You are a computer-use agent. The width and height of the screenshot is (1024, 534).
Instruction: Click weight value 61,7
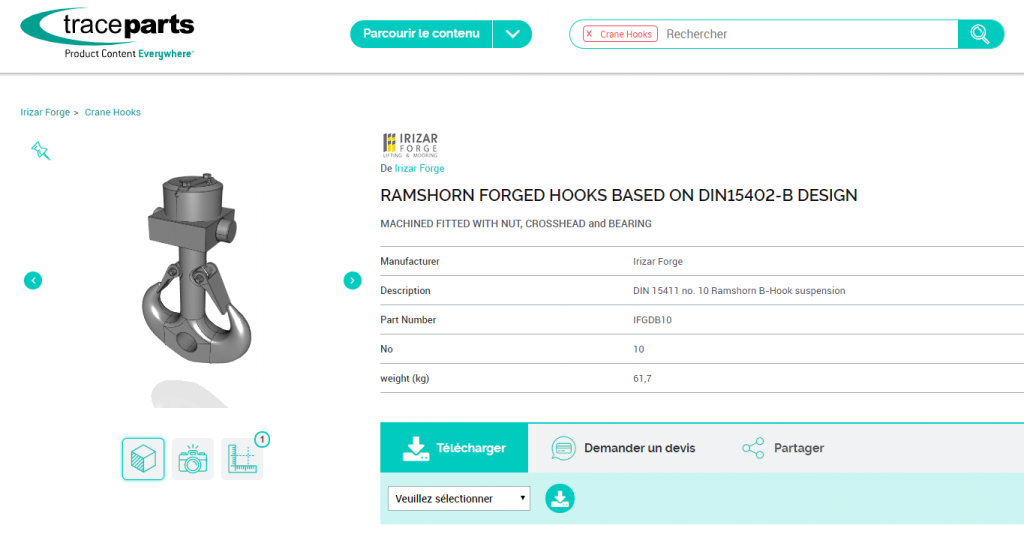[642, 379]
